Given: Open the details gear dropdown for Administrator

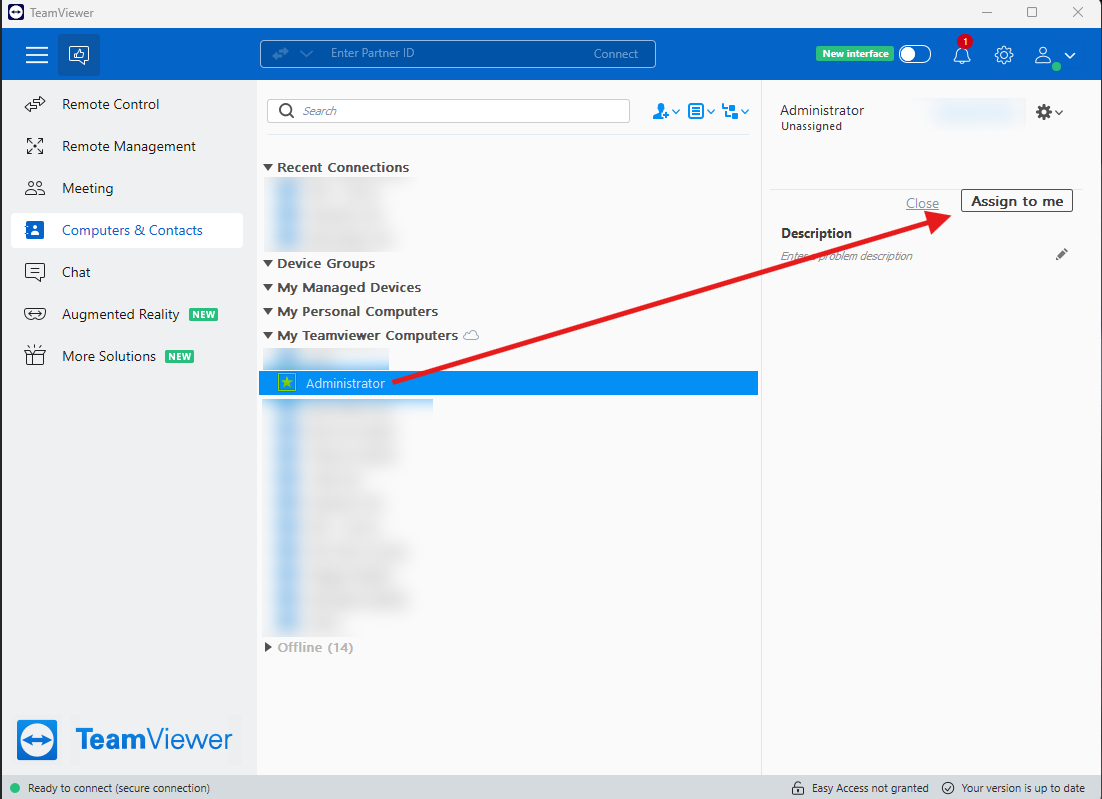Looking at the screenshot, I should pyautogui.click(x=1049, y=112).
